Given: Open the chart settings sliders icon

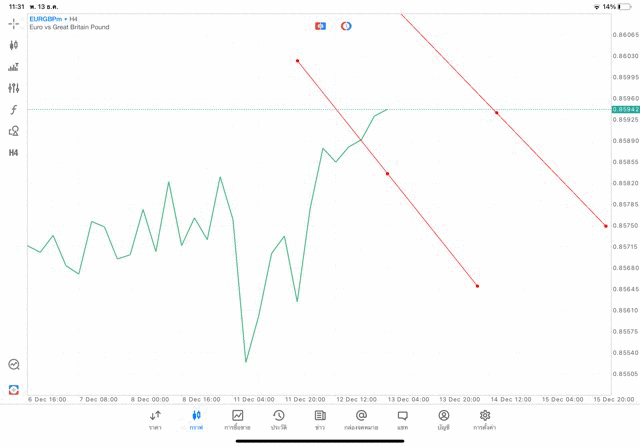Looking at the screenshot, I should [x=14, y=88].
